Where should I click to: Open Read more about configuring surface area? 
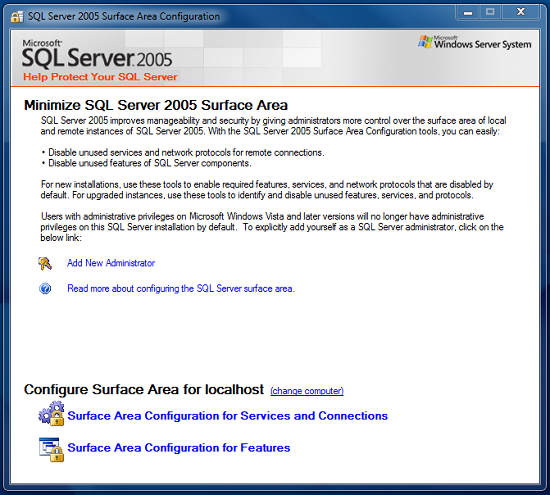click(181, 289)
